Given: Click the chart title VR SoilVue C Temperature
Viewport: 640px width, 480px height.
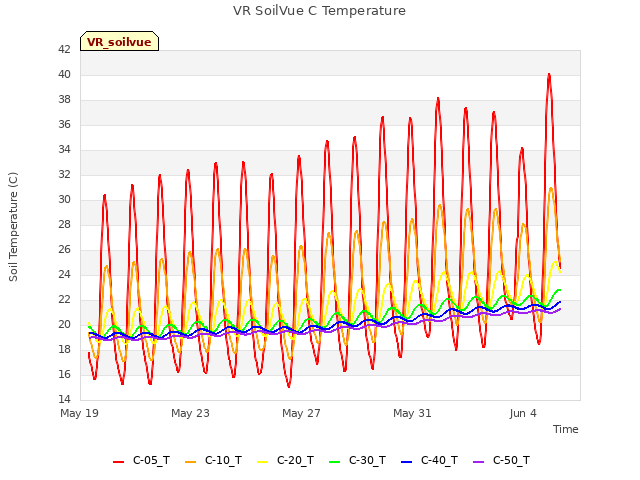Looking at the screenshot, I should [319, 11].
